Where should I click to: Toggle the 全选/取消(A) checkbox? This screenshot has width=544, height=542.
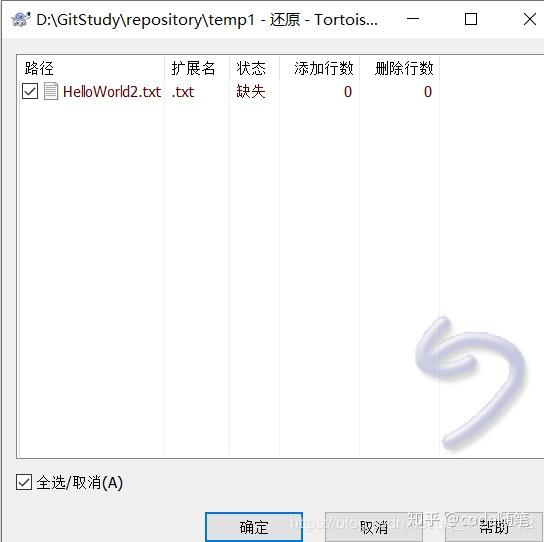tap(24, 482)
